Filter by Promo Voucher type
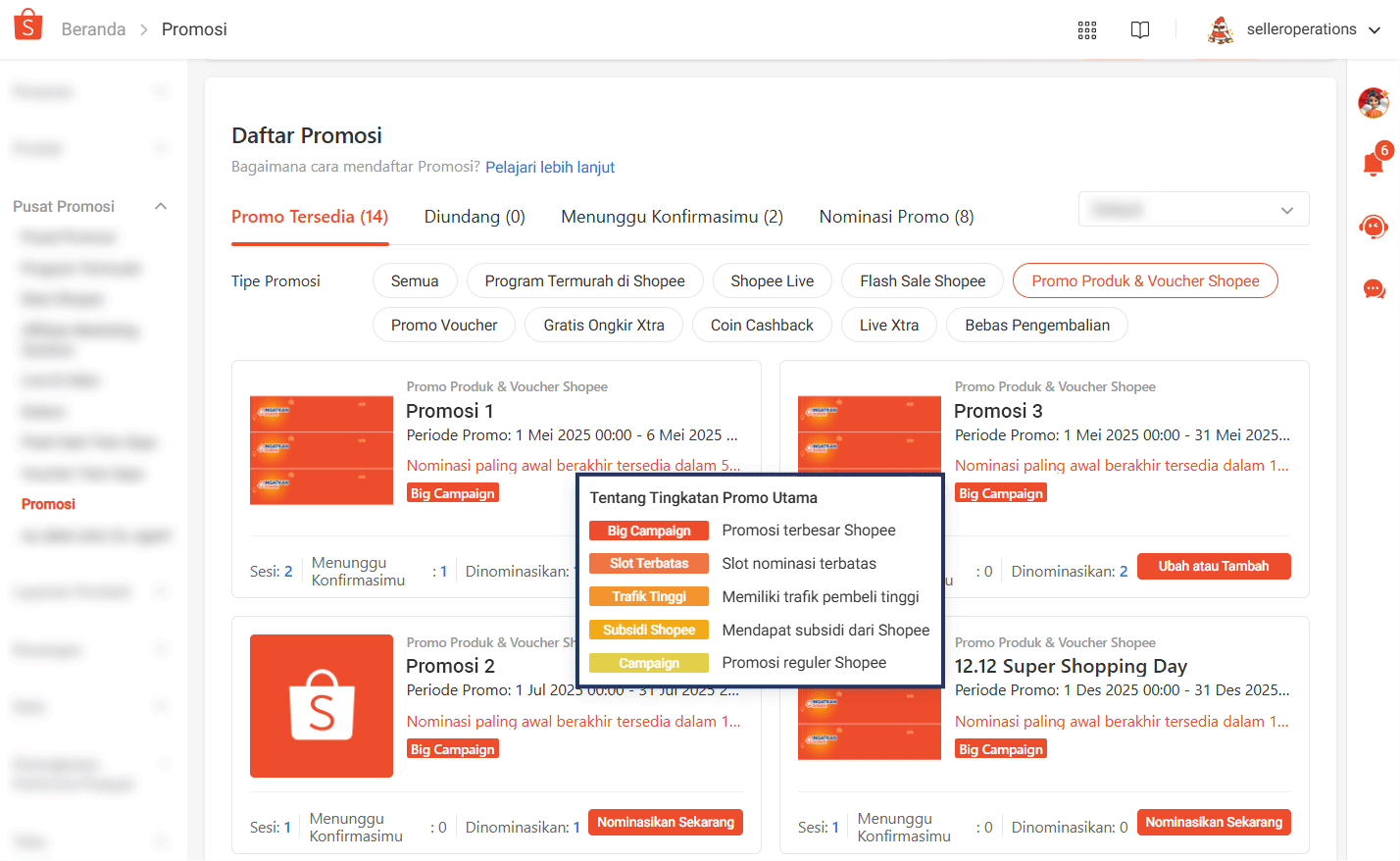 click(444, 326)
